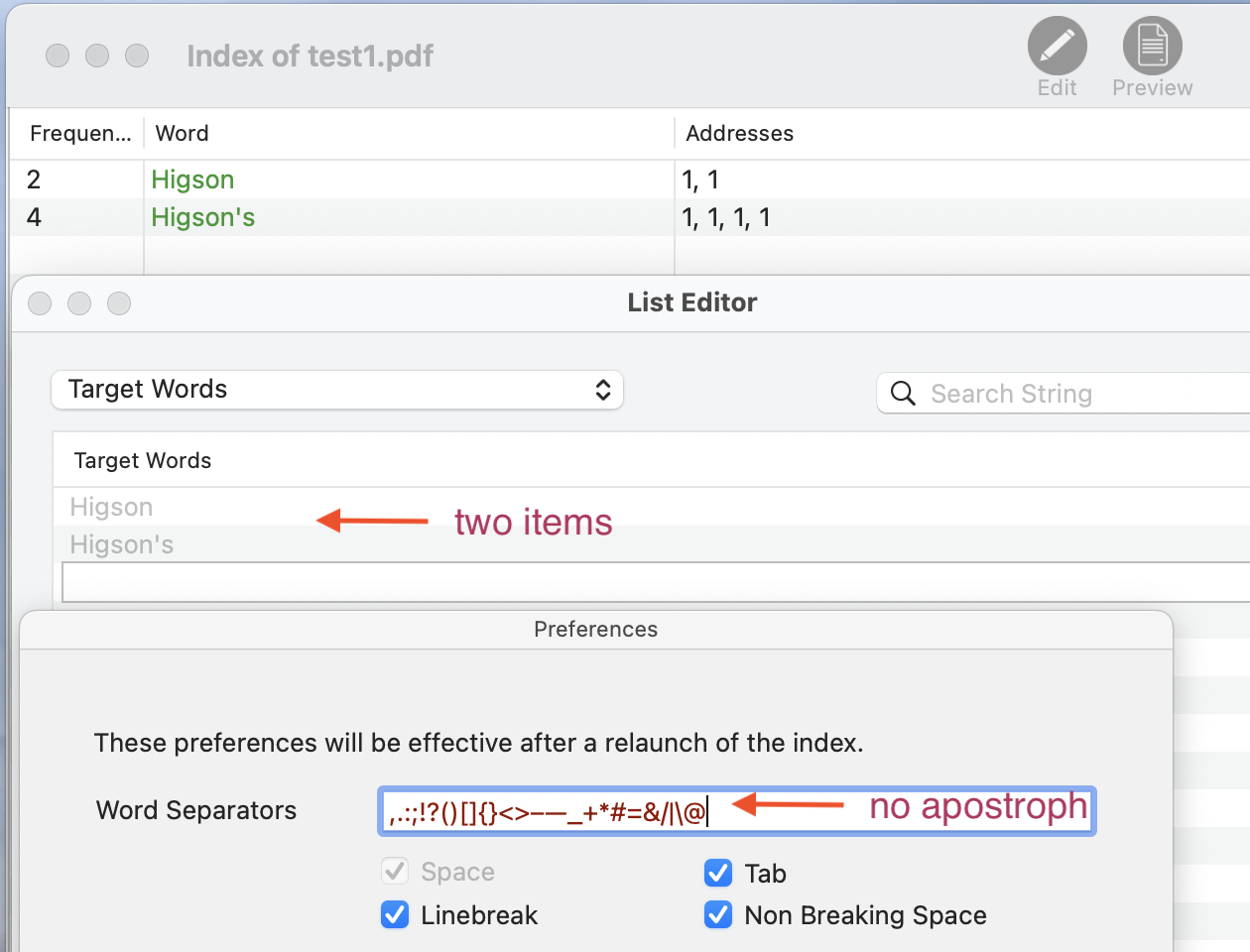1250x952 pixels.
Task: Zoom the List Editor window
Action: 119,303
